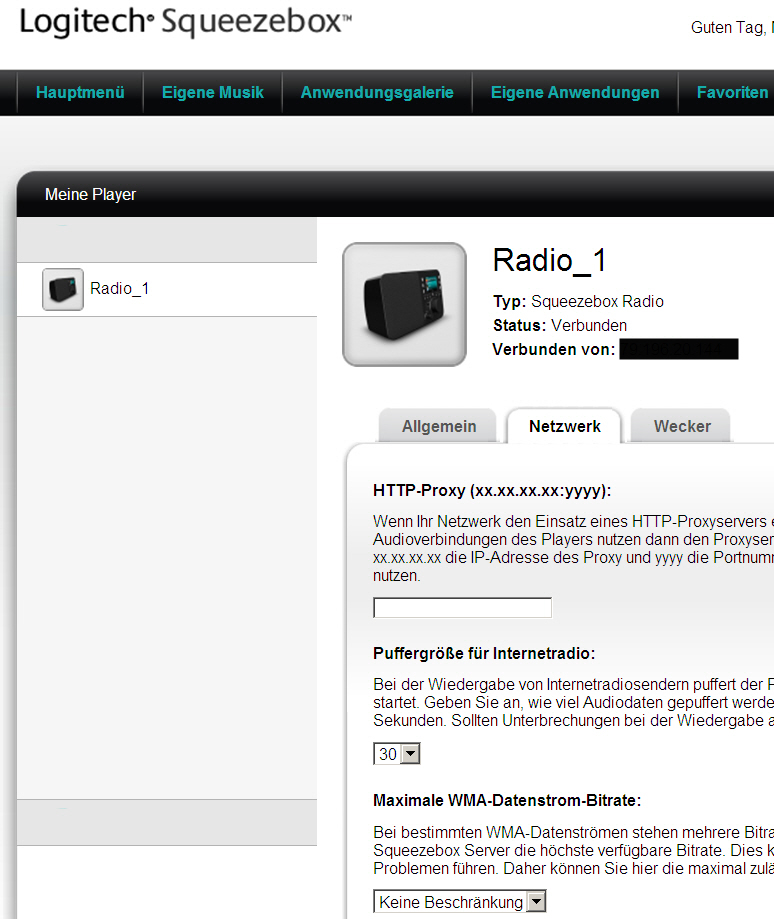Image resolution: width=774 pixels, height=919 pixels.
Task: Open Favoriten from the top navigation
Action: 732,92
